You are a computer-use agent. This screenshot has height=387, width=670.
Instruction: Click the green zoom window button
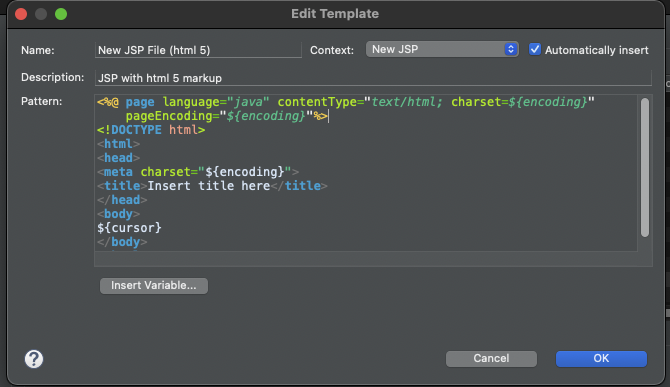pos(61,14)
